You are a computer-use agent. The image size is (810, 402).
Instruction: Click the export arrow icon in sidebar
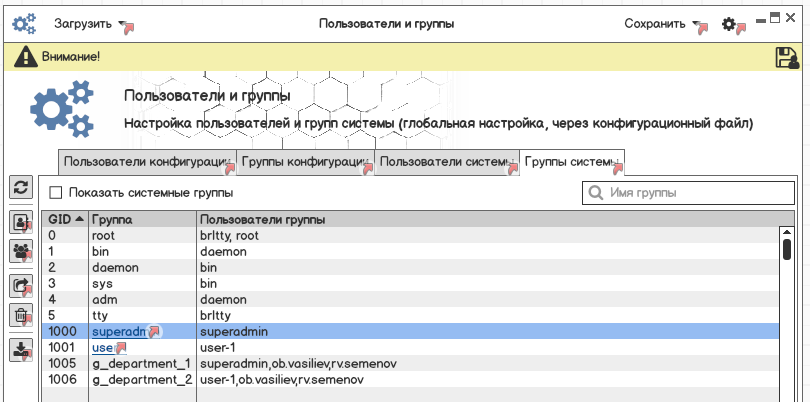21,287
